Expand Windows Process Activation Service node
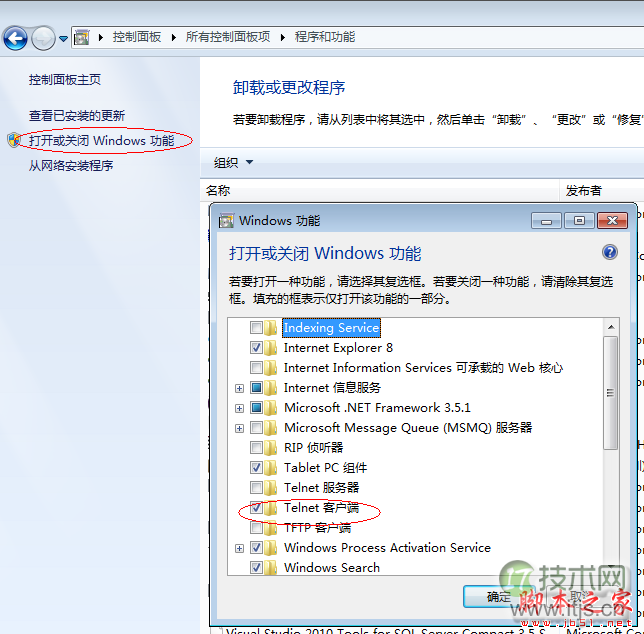The image size is (644, 634). (239, 548)
